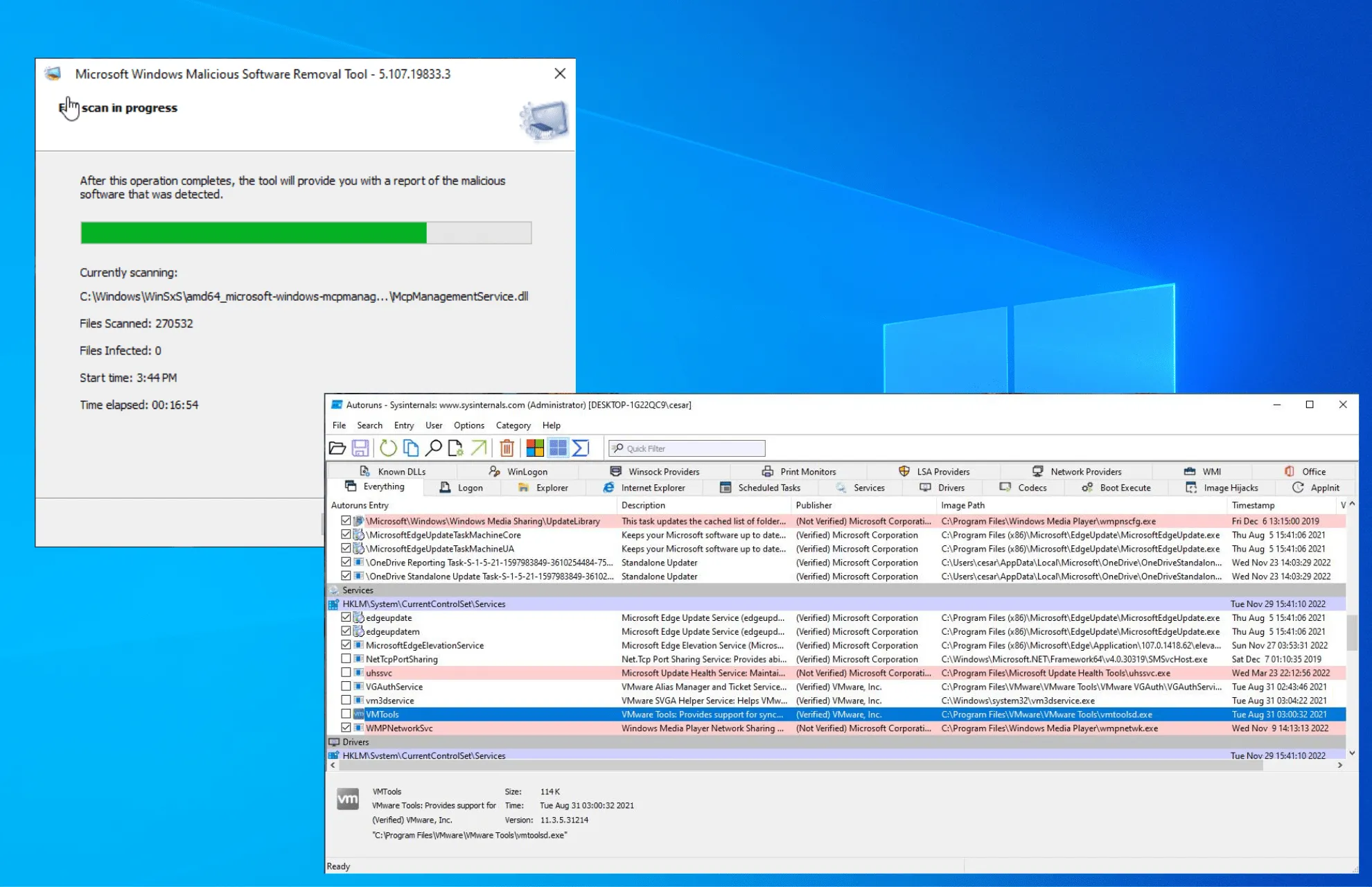
Task: Switch to the Services tab
Action: [861, 488]
